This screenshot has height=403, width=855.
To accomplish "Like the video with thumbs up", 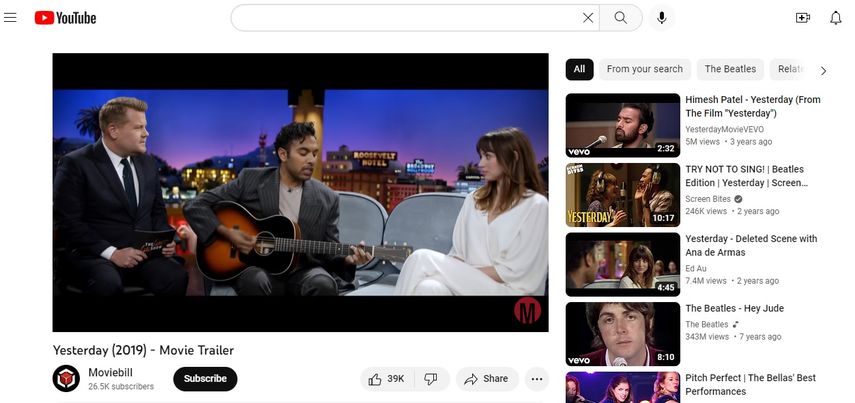I will click(387, 379).
